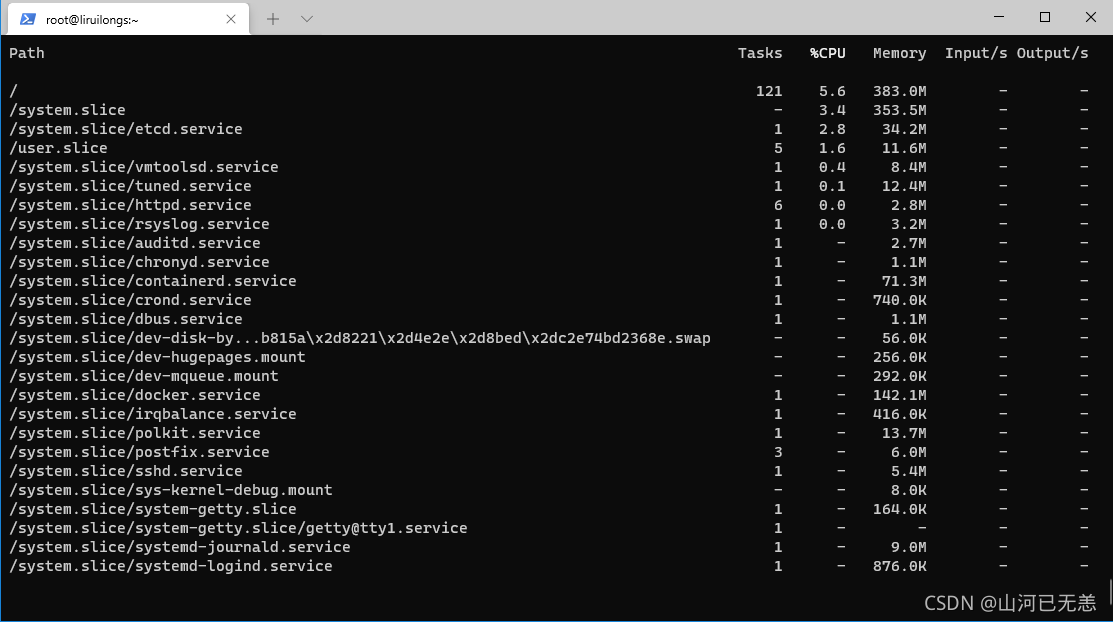Click the 13.7M polkit memory value
This screenshot has height=622, width=1113.
(x=904, y=433)
